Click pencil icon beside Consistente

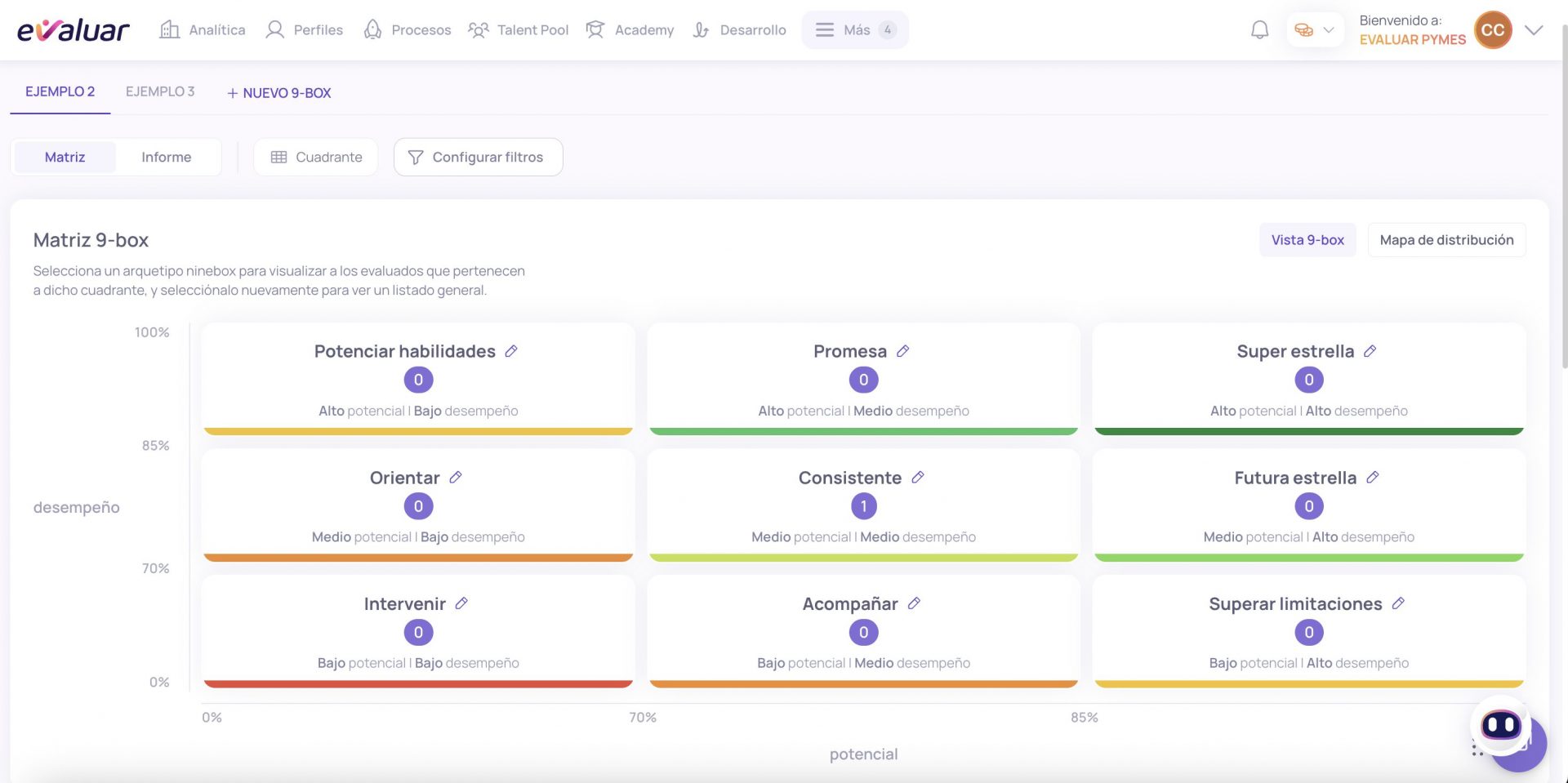click(x=917, y=477)
